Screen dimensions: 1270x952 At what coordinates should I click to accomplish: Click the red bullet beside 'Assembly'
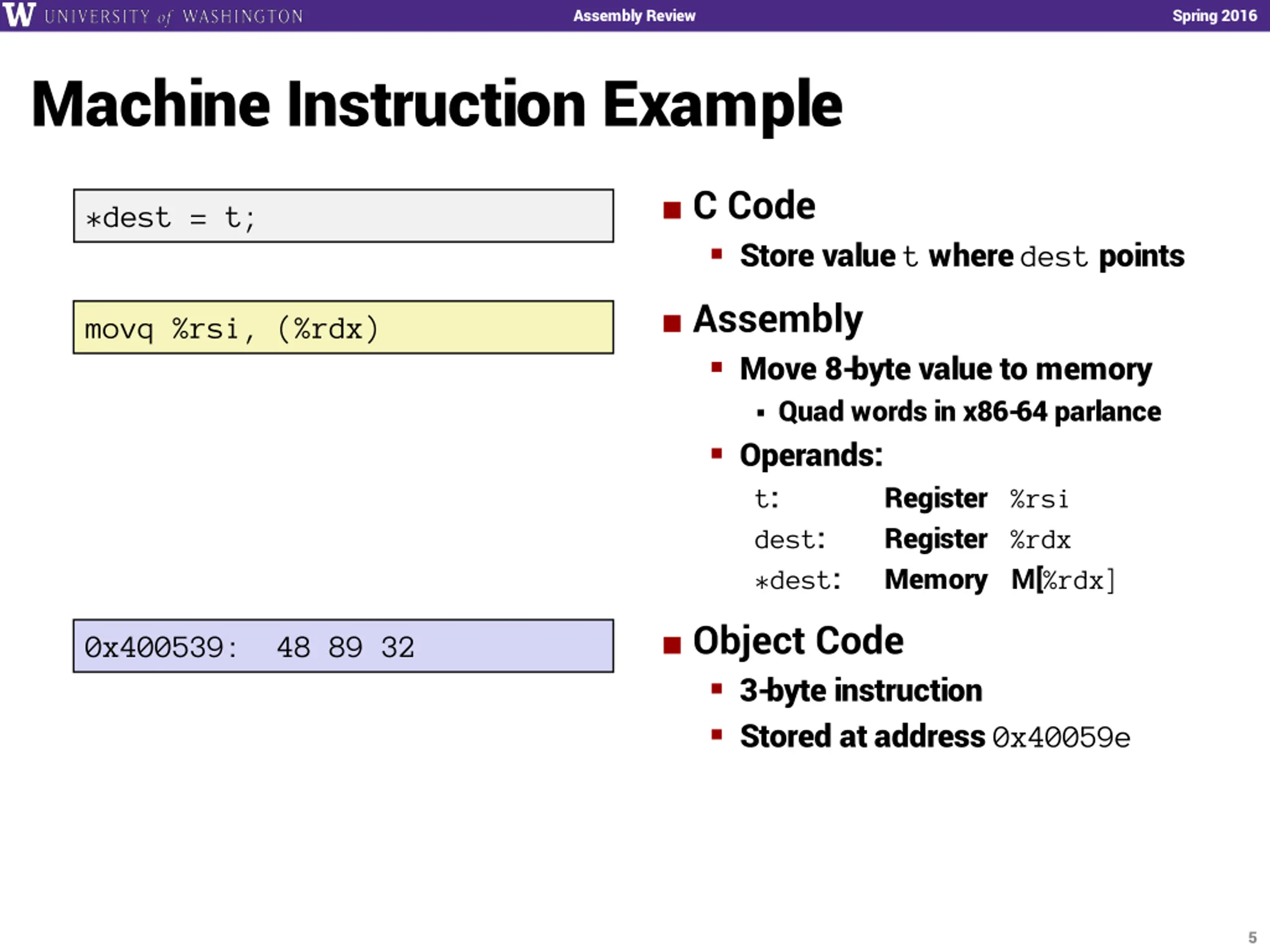point(672,324)
